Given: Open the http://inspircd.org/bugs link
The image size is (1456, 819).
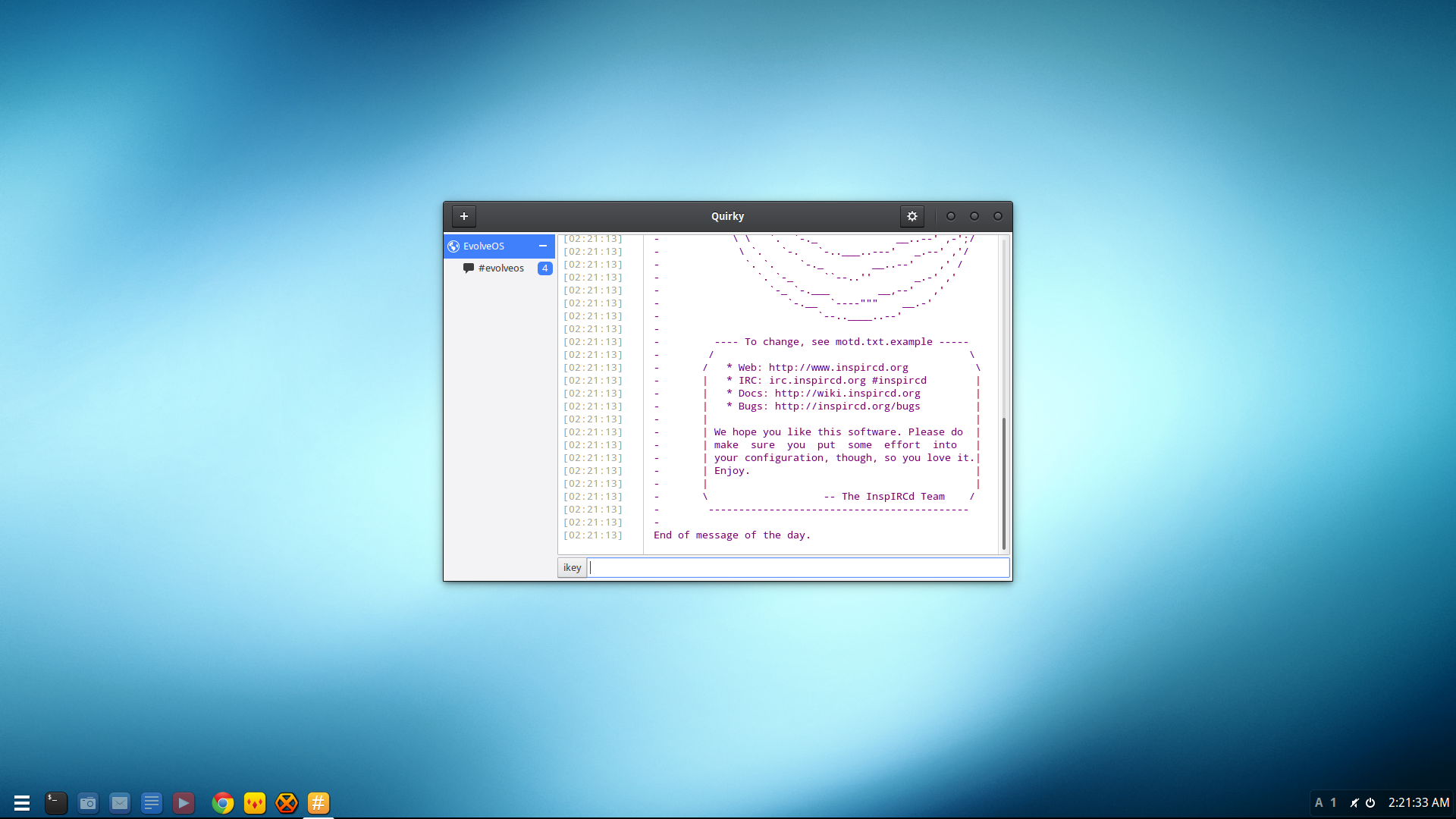Looking at the screenshot, I should 847,406.
